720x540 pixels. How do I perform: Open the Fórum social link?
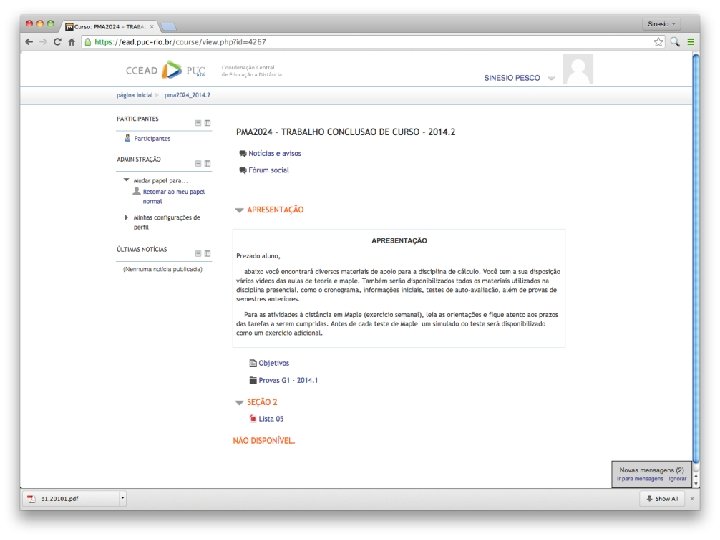tap(268, 170)
